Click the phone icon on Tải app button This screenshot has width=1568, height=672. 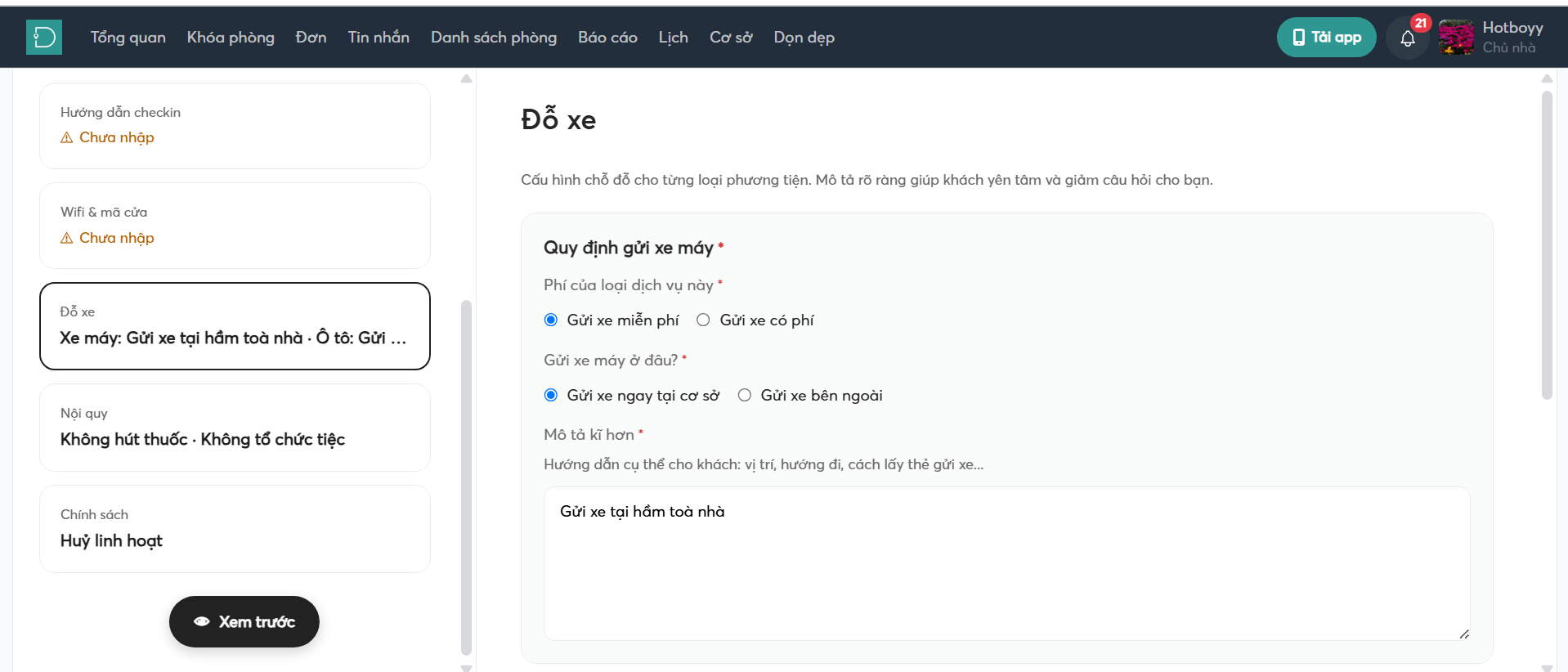[x=1298, y=38]
